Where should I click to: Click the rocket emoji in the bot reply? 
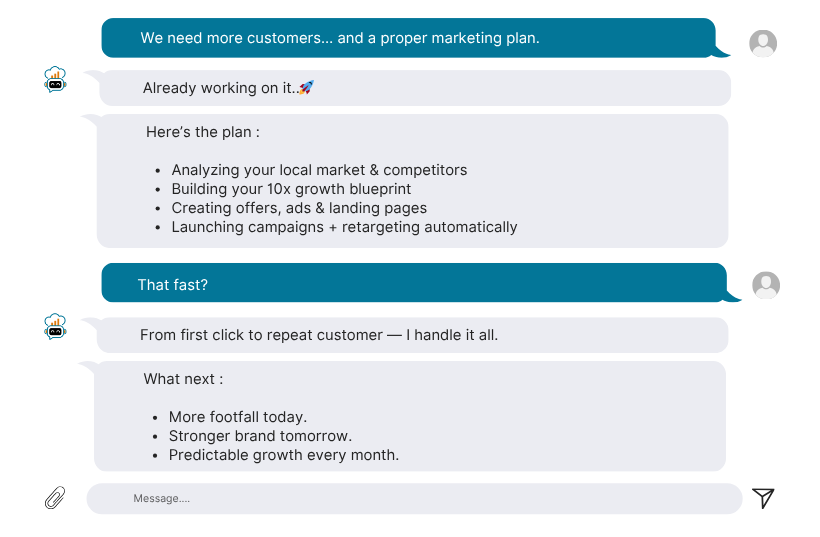(x=306, y=87)
